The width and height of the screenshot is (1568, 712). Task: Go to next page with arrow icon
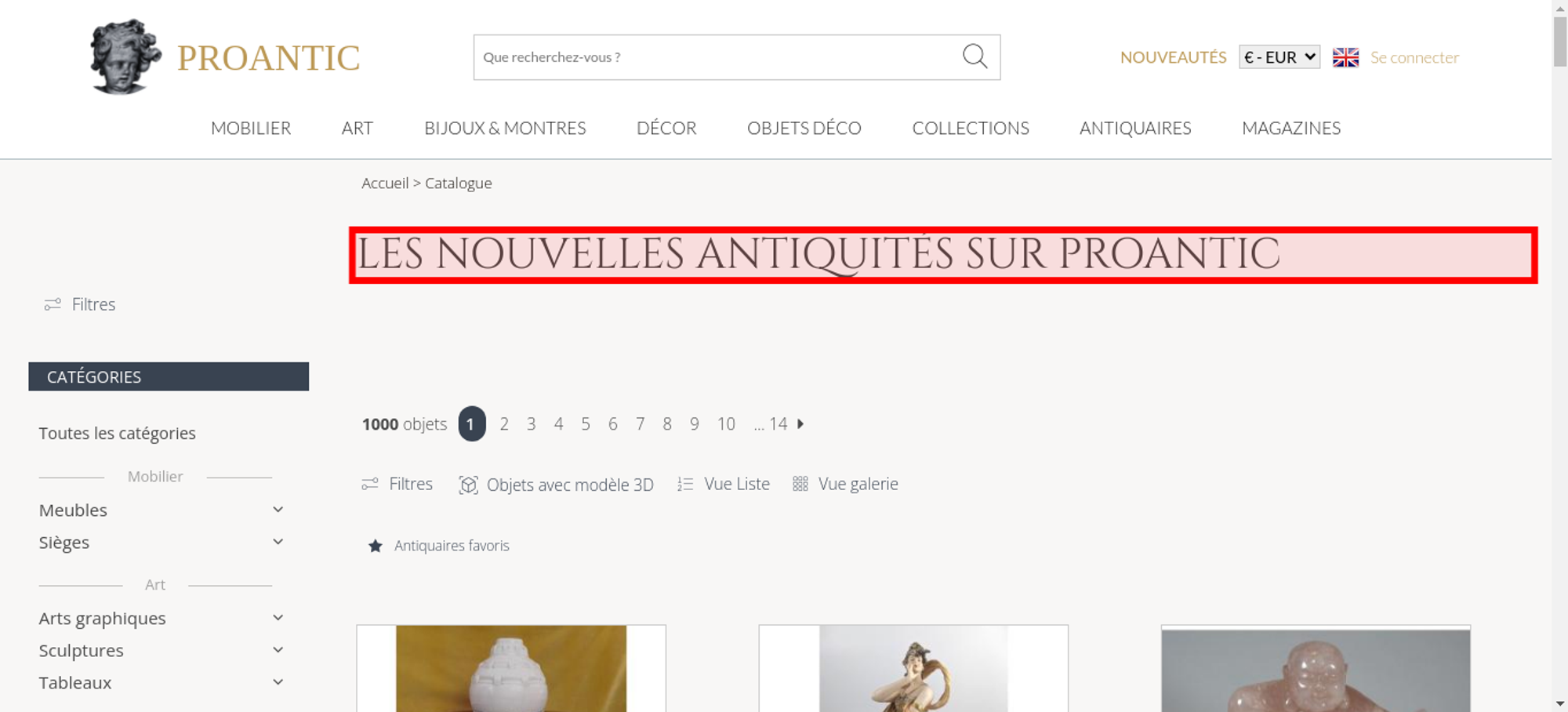800,423
